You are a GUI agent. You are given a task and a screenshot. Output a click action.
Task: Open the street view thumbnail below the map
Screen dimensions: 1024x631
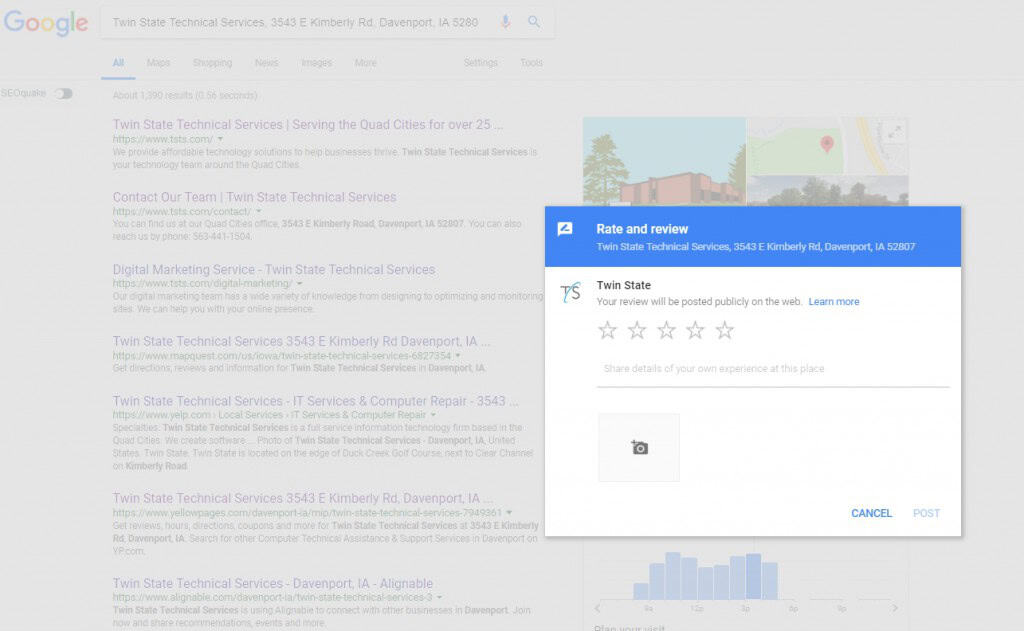[827, 191]
